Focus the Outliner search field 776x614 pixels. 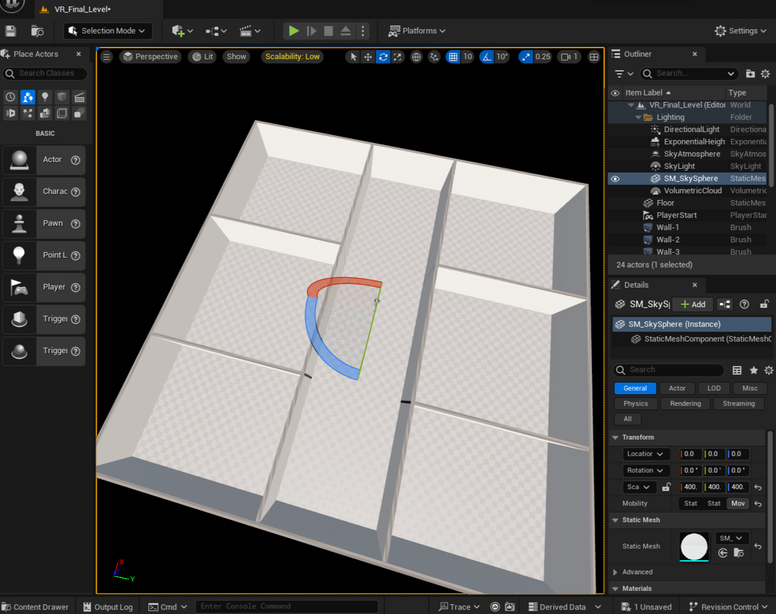689,74
